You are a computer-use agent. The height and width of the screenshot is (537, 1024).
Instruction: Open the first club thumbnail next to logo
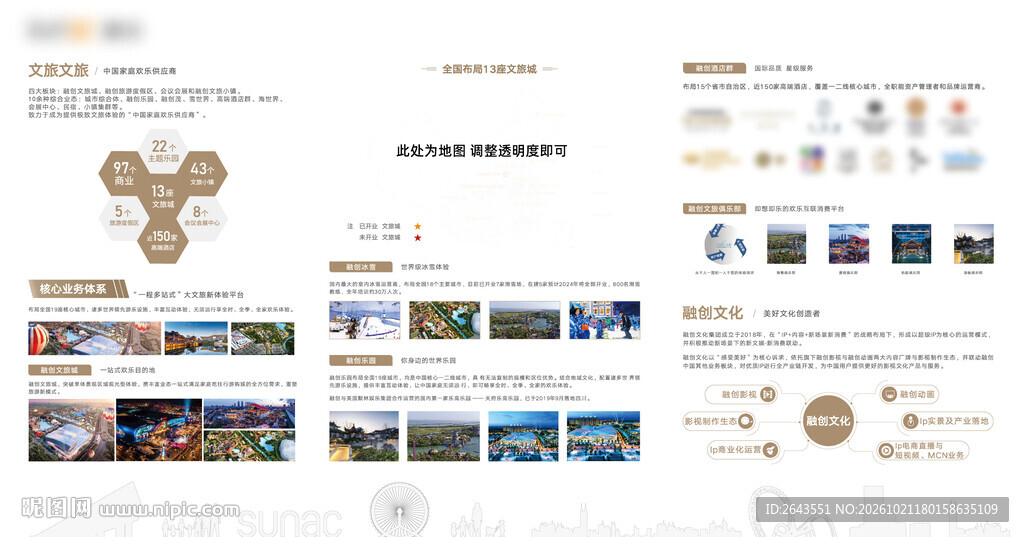point(786,244)
